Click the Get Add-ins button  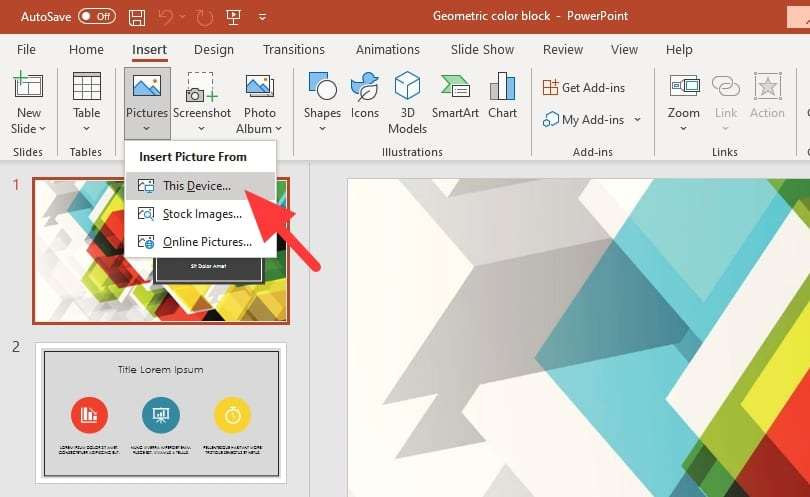(x=585, y=87)
